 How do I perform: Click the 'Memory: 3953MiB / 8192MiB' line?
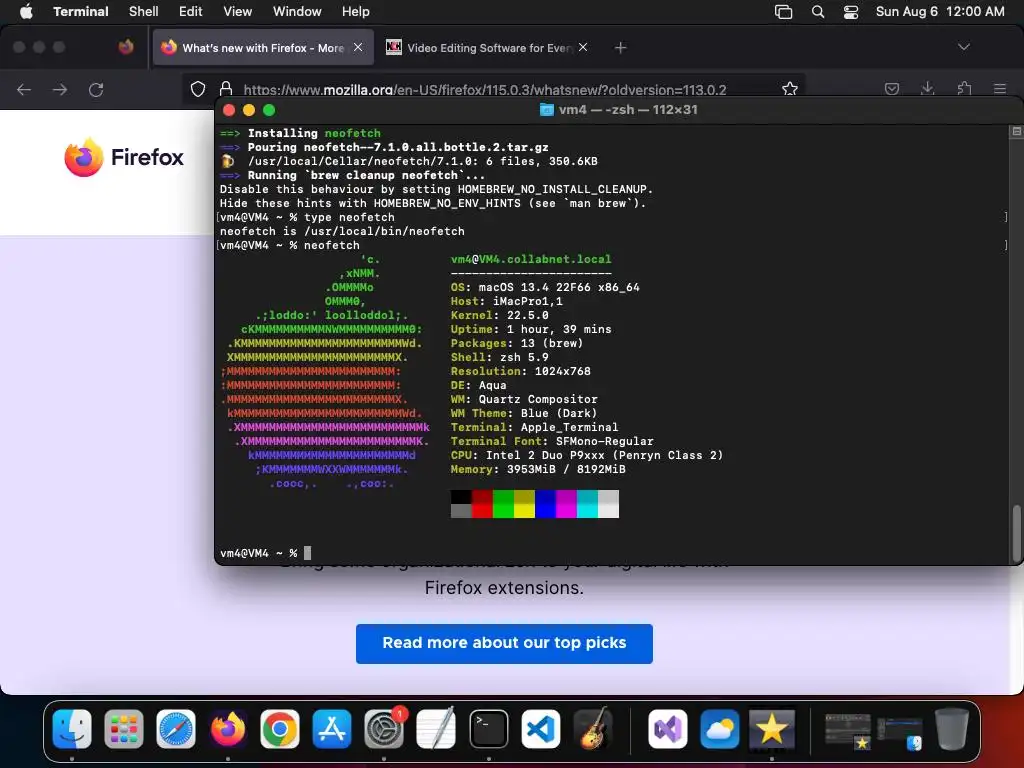[x=538, y=470]
